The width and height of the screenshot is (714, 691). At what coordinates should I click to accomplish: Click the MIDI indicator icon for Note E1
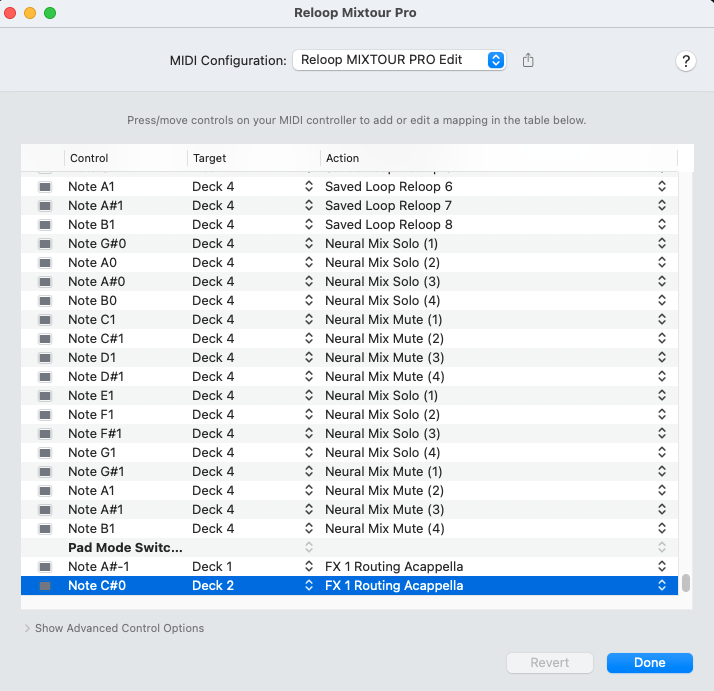(45, 396)
